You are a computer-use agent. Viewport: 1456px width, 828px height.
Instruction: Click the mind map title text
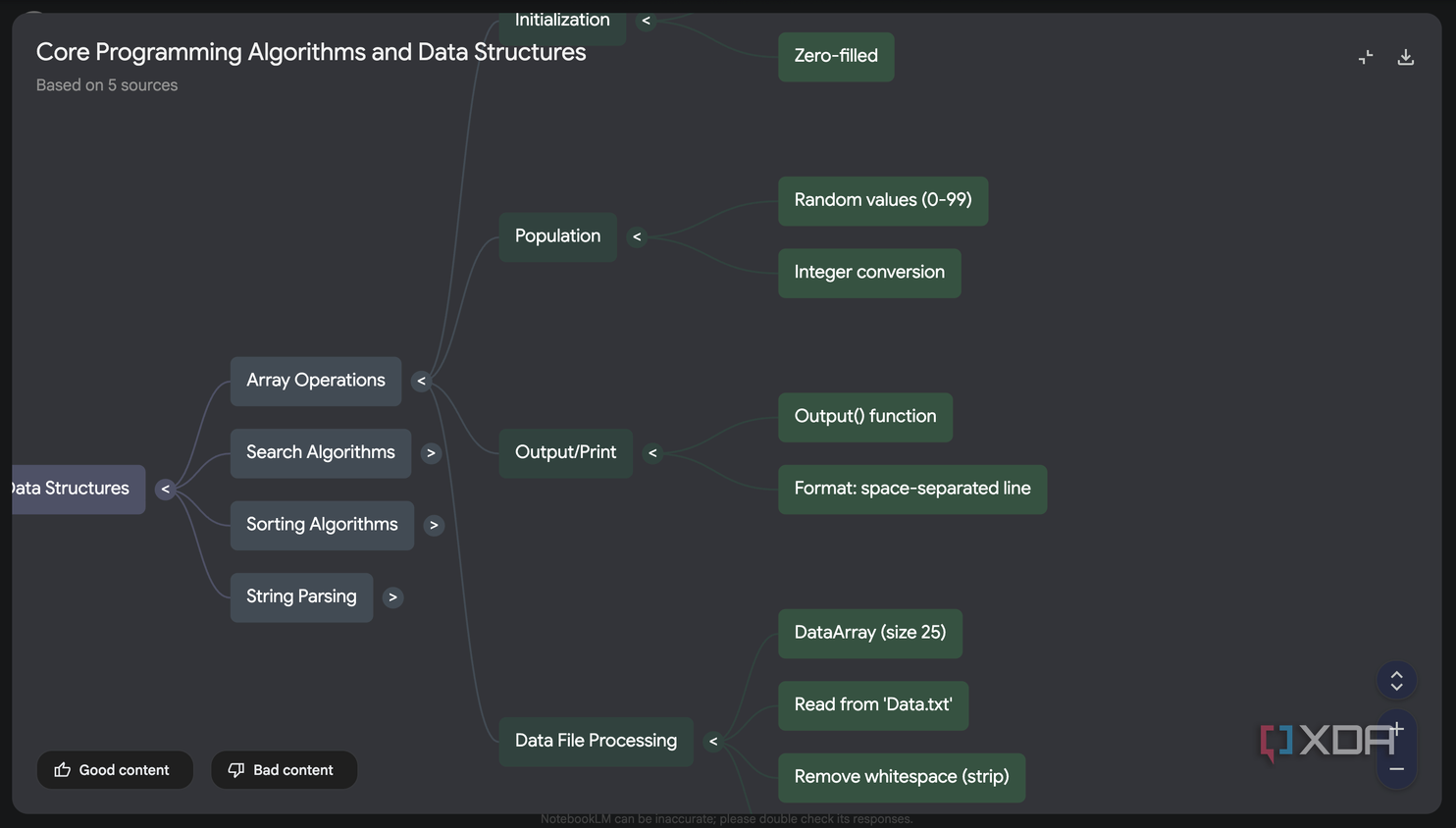(311, 52)
